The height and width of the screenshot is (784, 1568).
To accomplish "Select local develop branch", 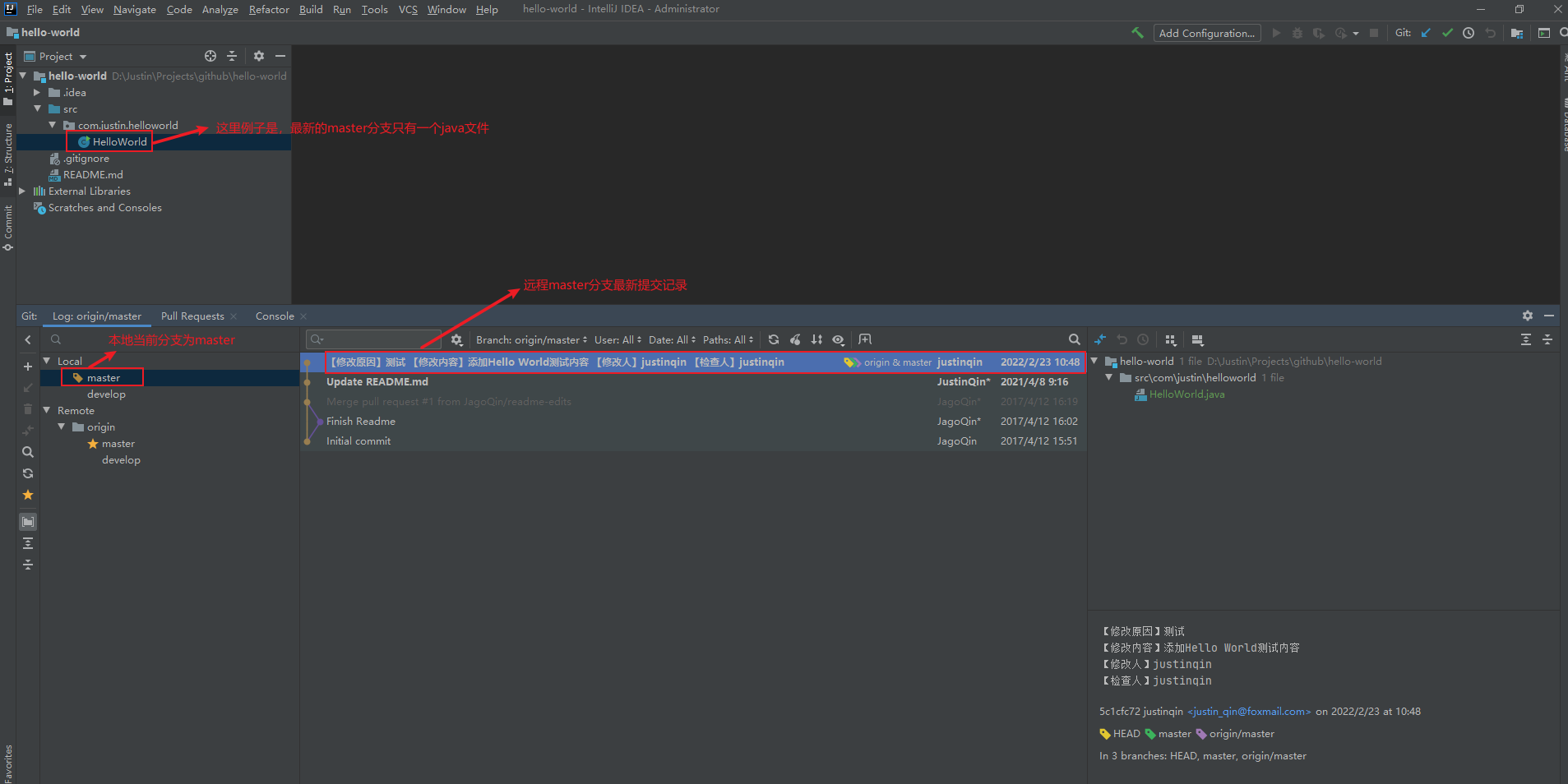I will click(106, 394).
